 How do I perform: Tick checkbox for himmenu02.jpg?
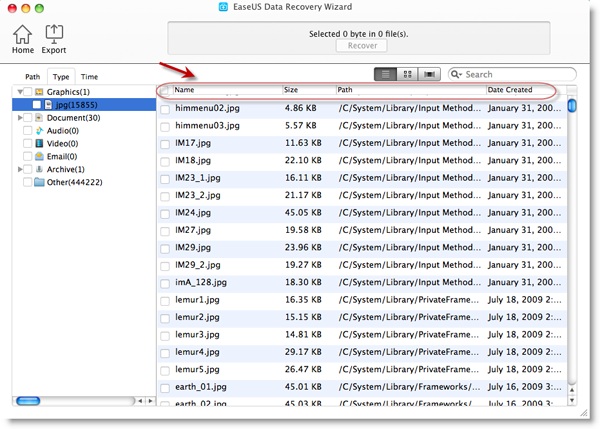[x=165, y=109]
